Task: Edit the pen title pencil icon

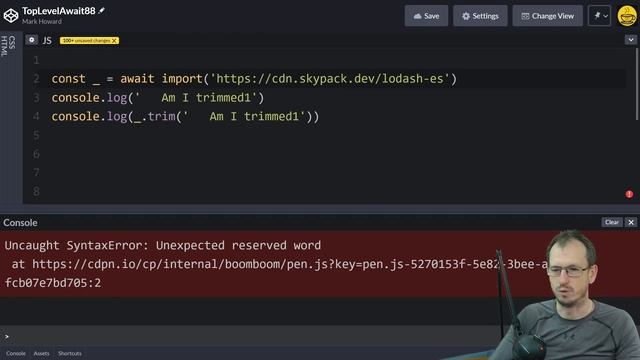Action: pyautogui.click(x=102, y=11)
